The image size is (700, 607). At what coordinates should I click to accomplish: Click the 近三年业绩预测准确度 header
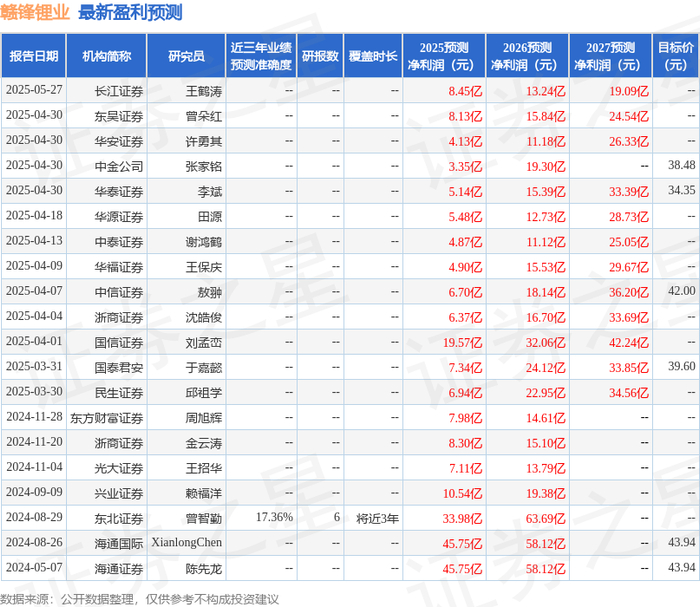[x=261, y=56]
